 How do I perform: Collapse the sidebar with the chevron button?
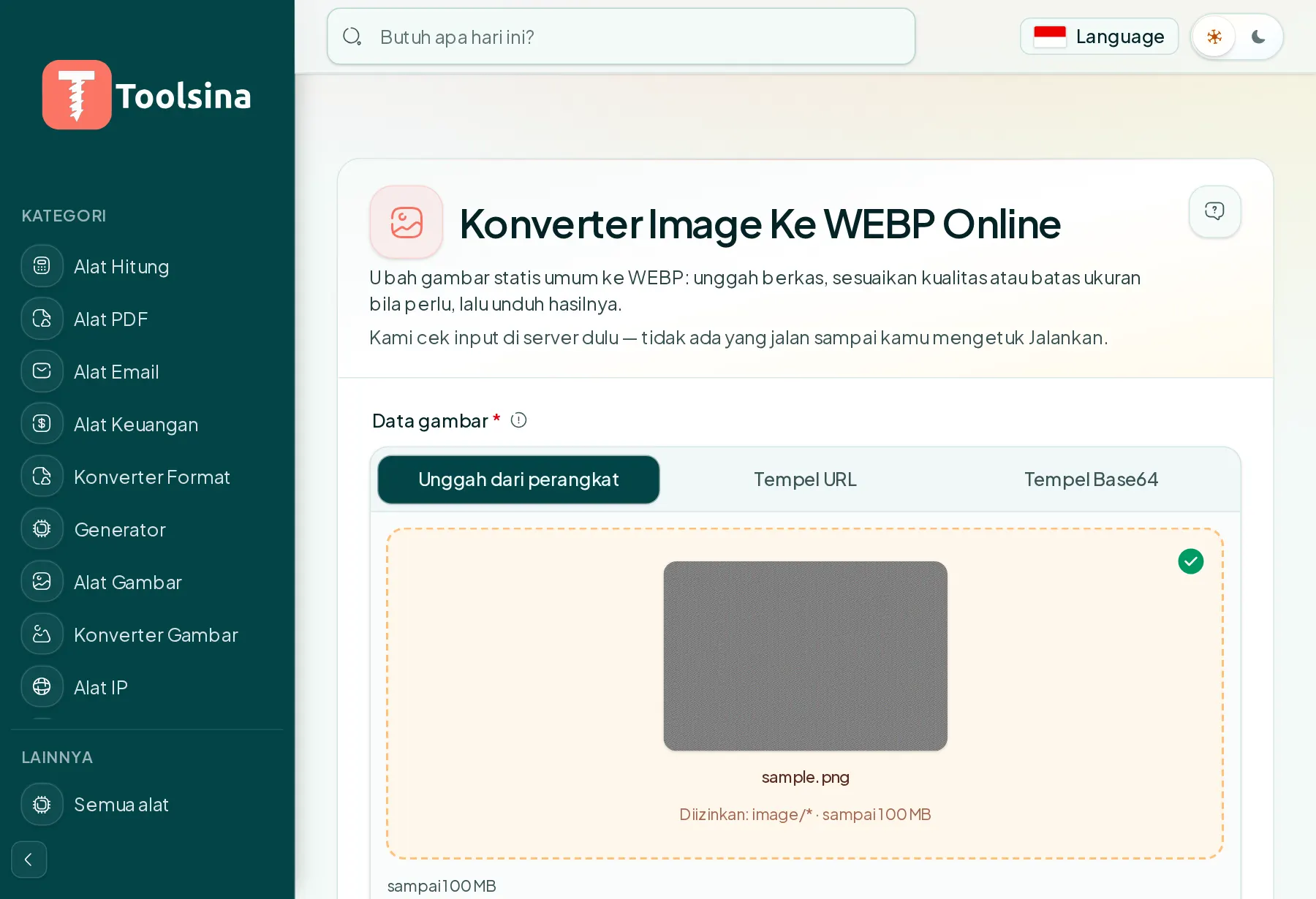[29, 860]
